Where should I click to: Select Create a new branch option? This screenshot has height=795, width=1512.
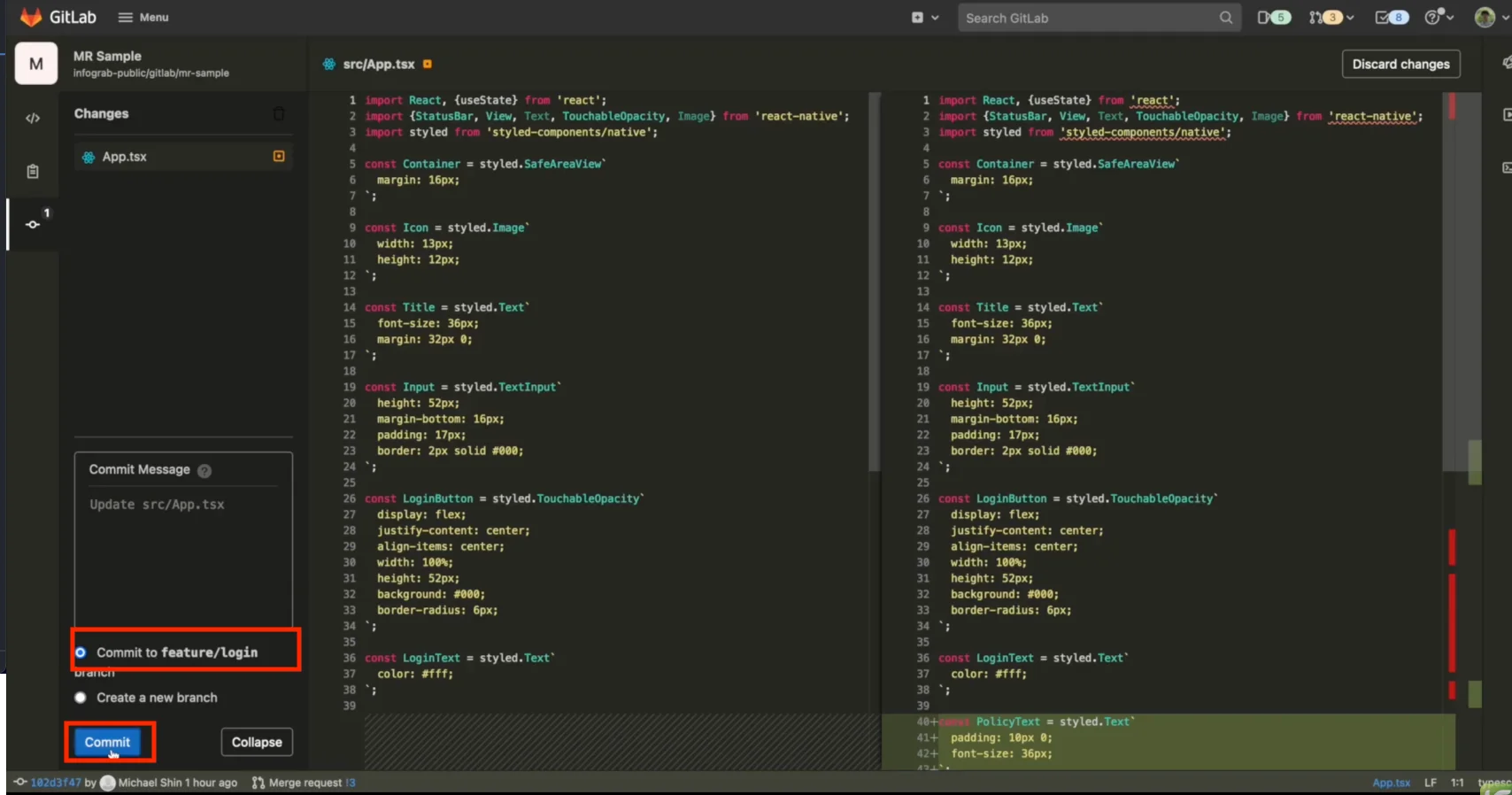pos(81,698)
